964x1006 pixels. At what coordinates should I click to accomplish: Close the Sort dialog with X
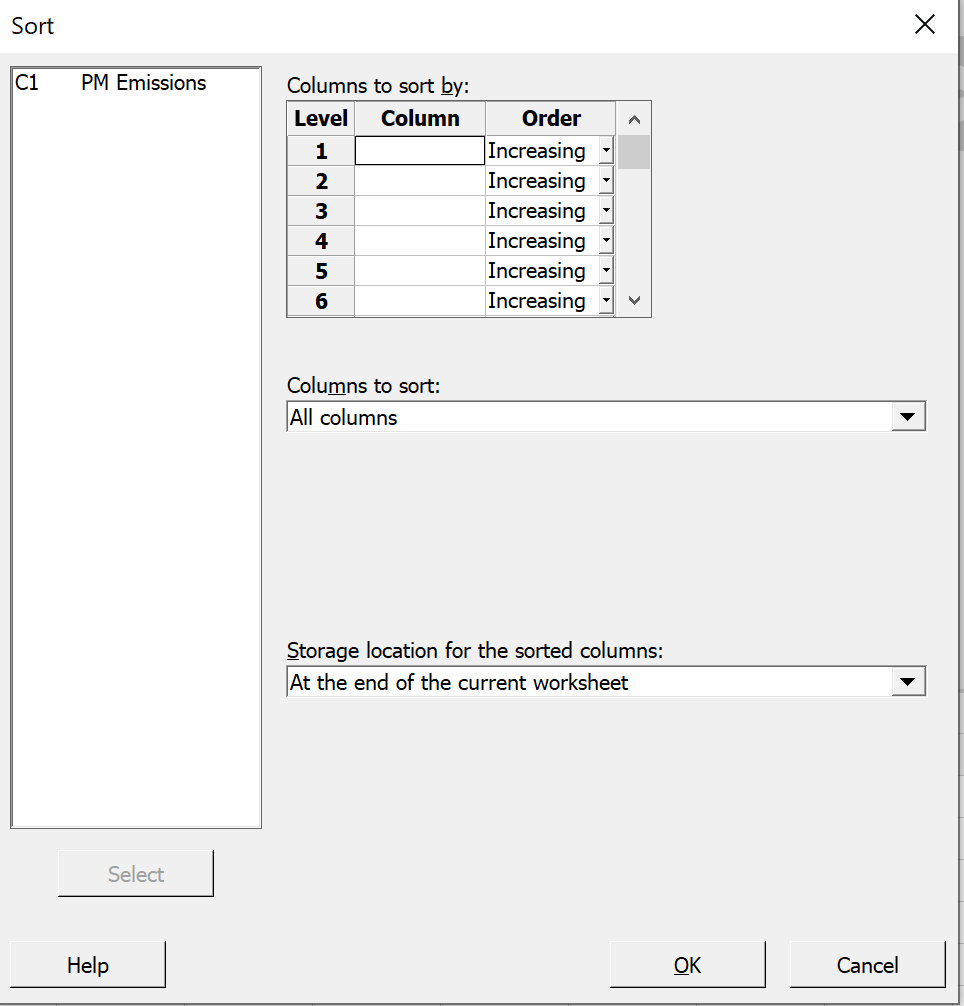(x=924, y=25)
